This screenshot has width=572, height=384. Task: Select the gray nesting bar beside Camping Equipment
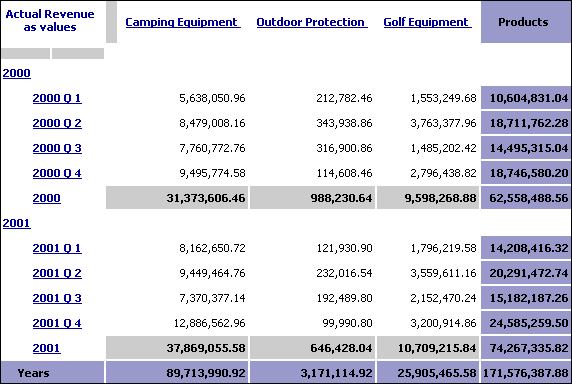111,22
